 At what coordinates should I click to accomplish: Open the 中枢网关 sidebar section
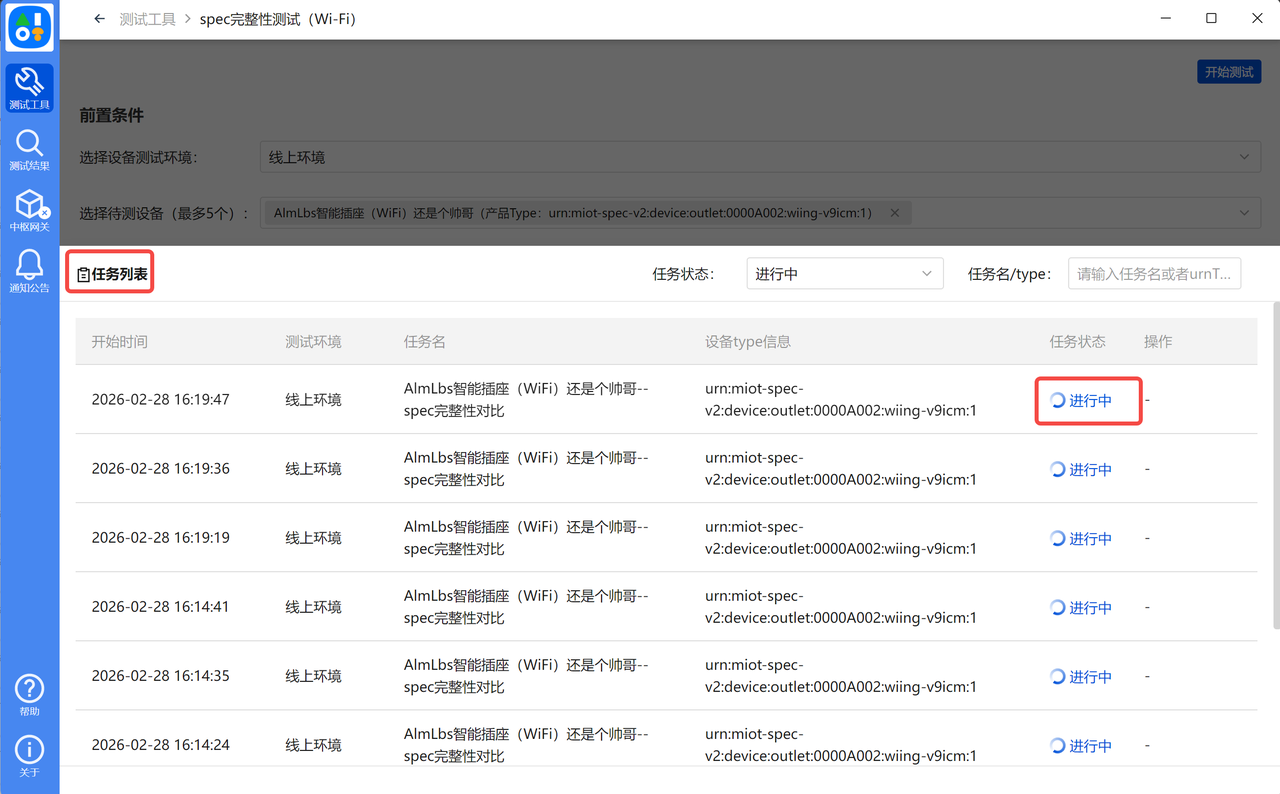tap(29, 210)
